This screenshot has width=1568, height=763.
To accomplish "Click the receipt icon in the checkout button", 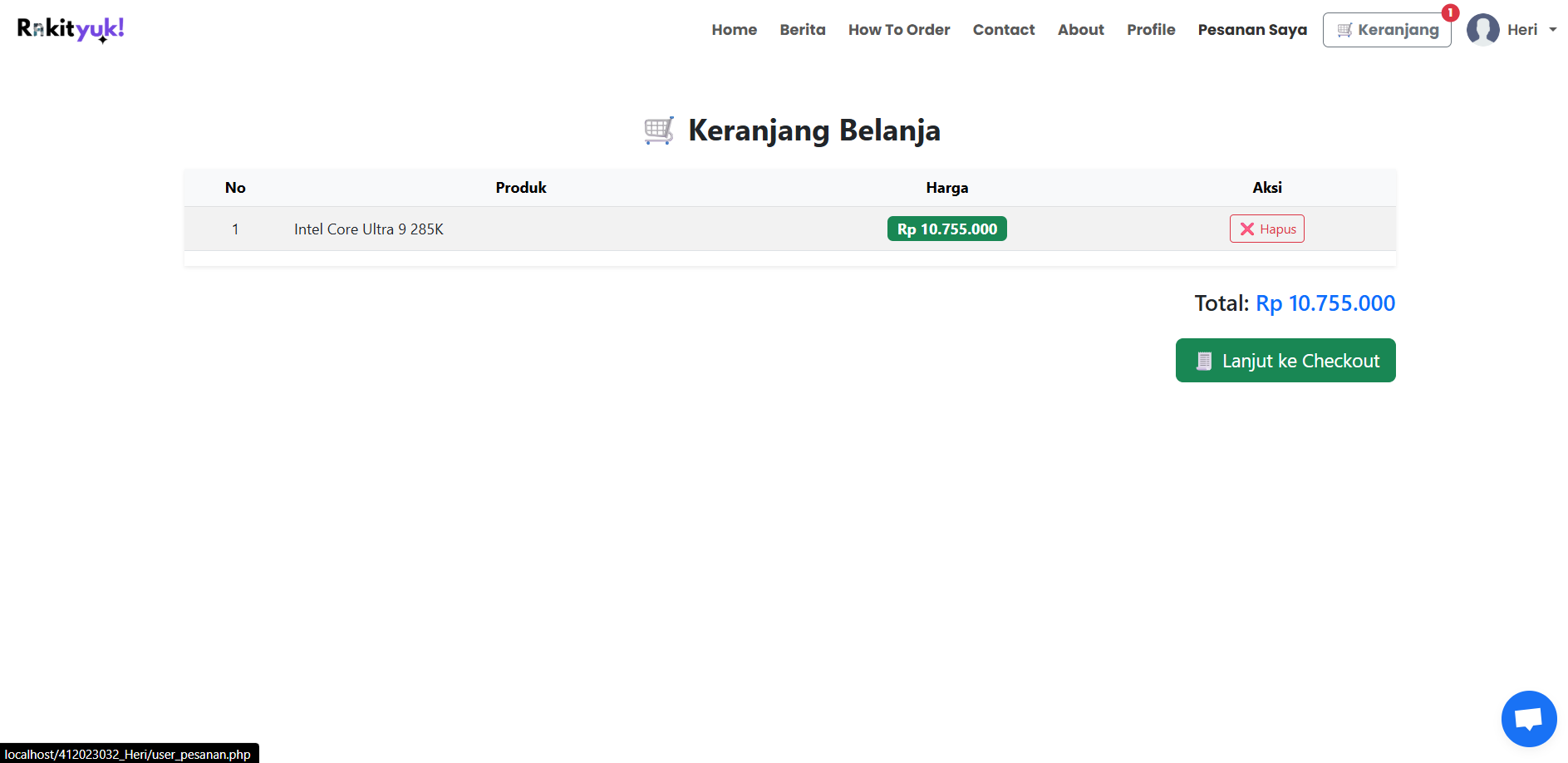I will (1204, 361).
